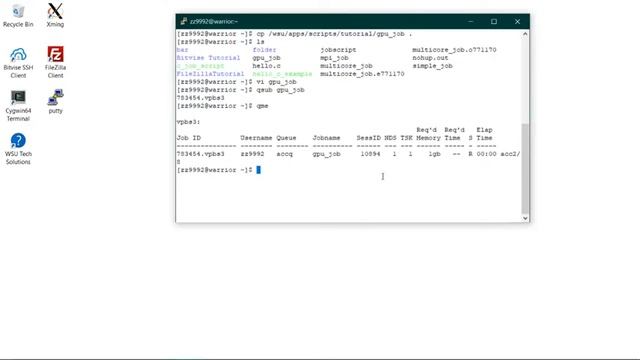Click the terminal scrollbar down arrow
Screen dimensions: 640x360
click(525, 218)
